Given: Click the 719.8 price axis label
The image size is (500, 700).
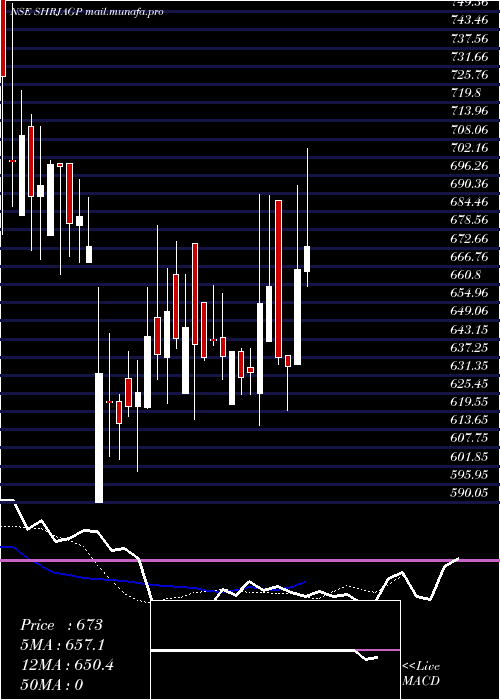Looking at the screenshot, I should click(x=466, y=93).
